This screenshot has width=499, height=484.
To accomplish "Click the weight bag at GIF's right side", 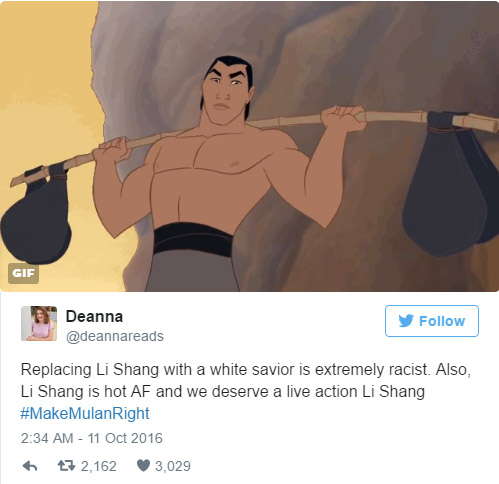I will click(x=450, y=187).
